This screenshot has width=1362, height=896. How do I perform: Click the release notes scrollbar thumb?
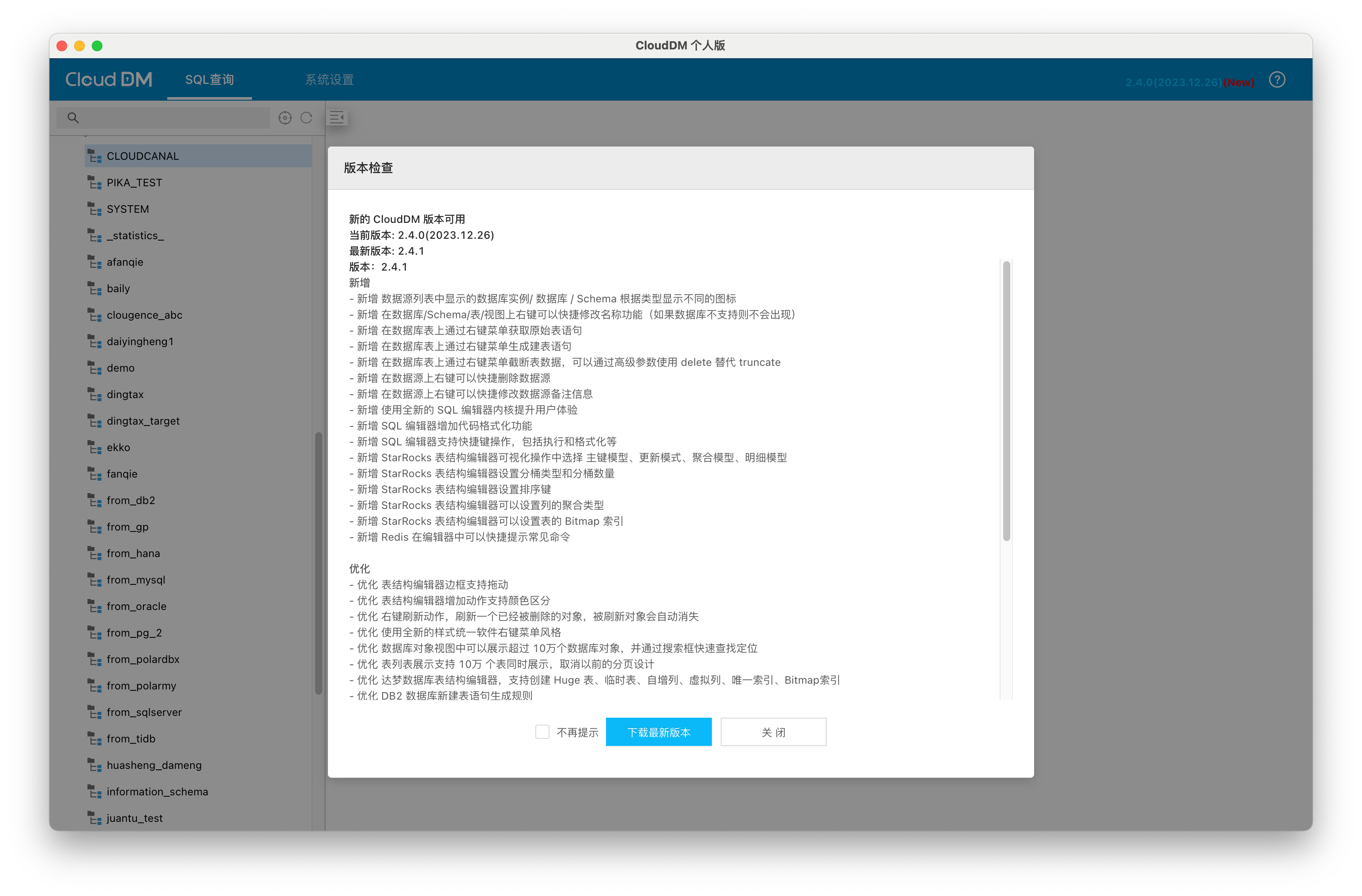[1006, 400]
